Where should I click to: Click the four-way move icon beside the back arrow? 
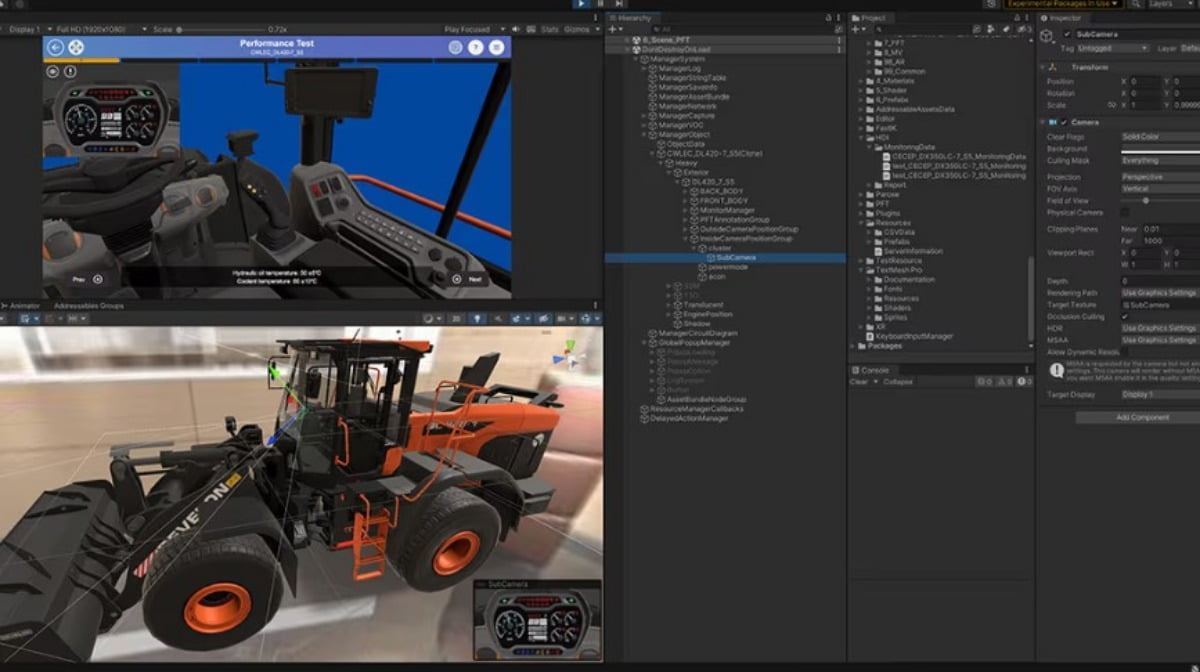(76, 47)
